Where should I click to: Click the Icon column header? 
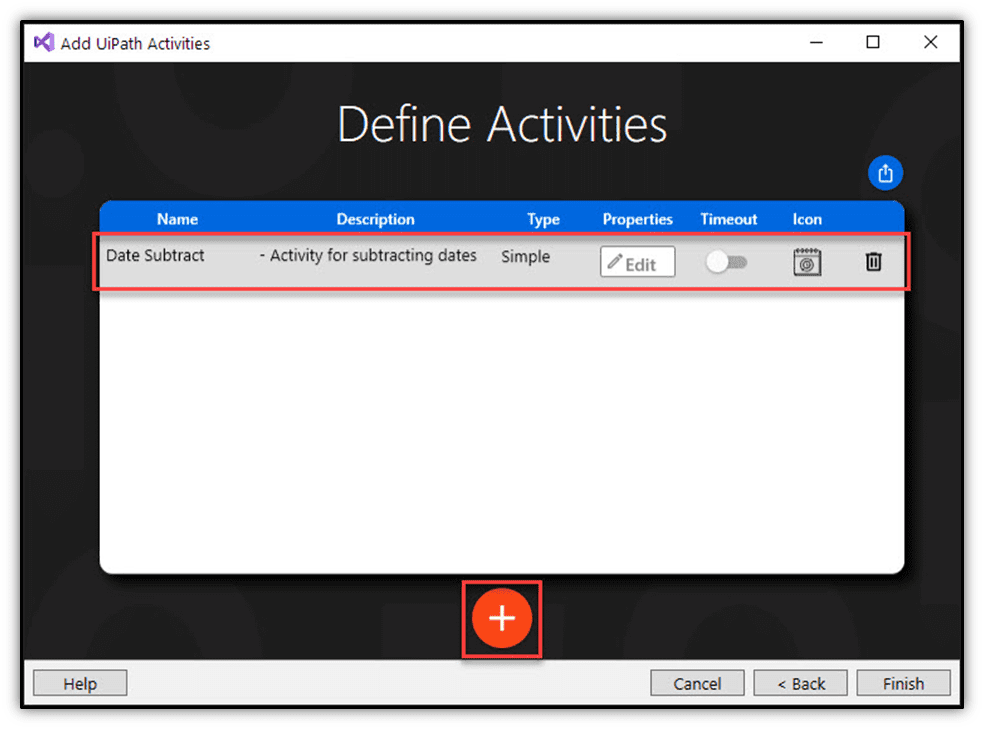coord(807,219)
